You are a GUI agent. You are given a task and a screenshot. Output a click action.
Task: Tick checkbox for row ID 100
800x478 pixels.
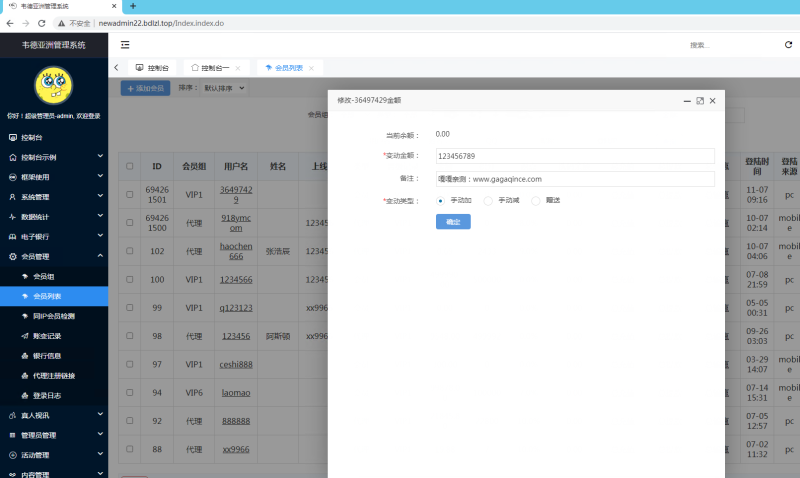pos(130,280)
